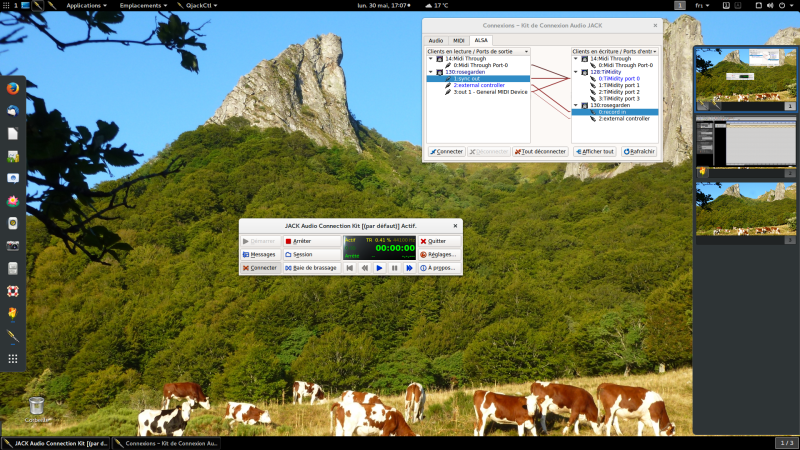Select the ALSA tab in Connexions

(481, 40)
